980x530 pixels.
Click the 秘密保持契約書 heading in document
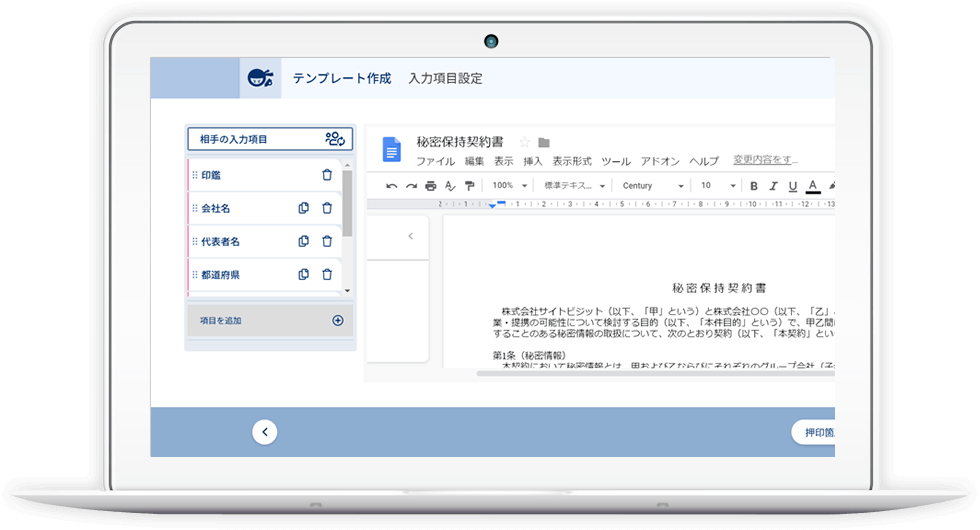(719, 288)
